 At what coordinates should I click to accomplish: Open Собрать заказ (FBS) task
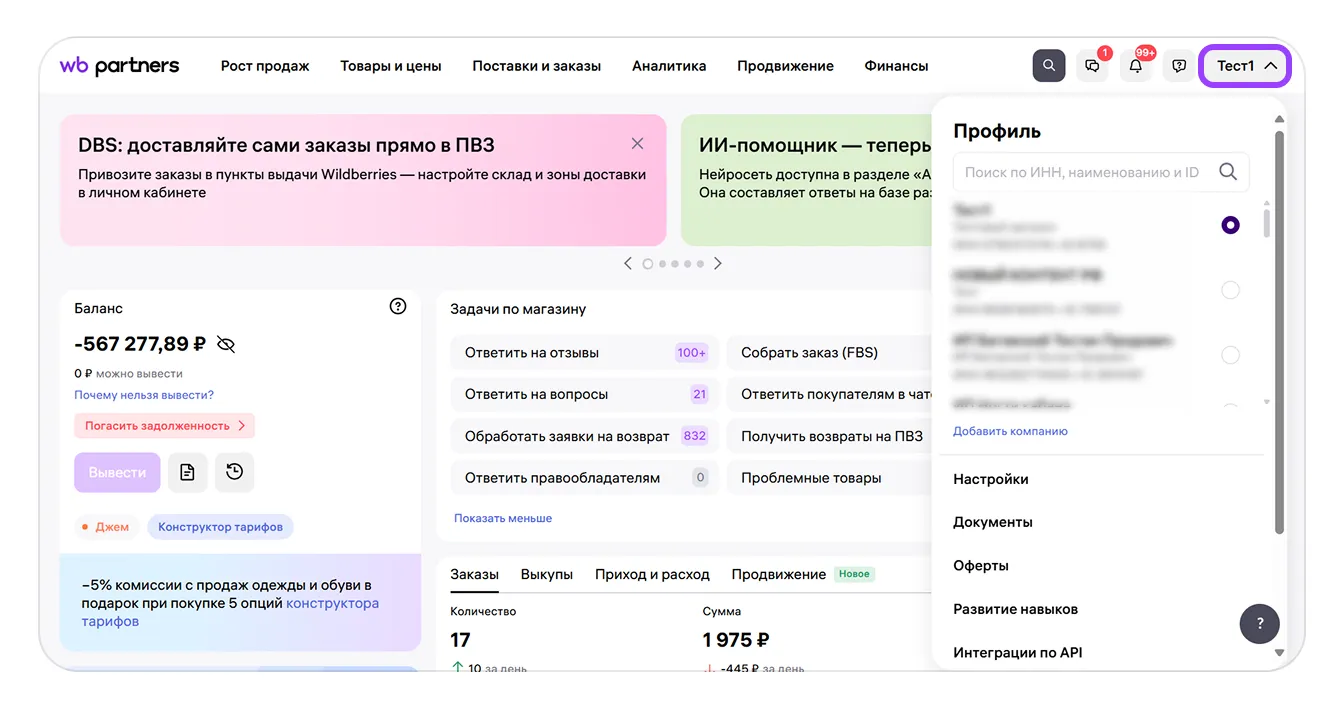[x=830, y=352]
